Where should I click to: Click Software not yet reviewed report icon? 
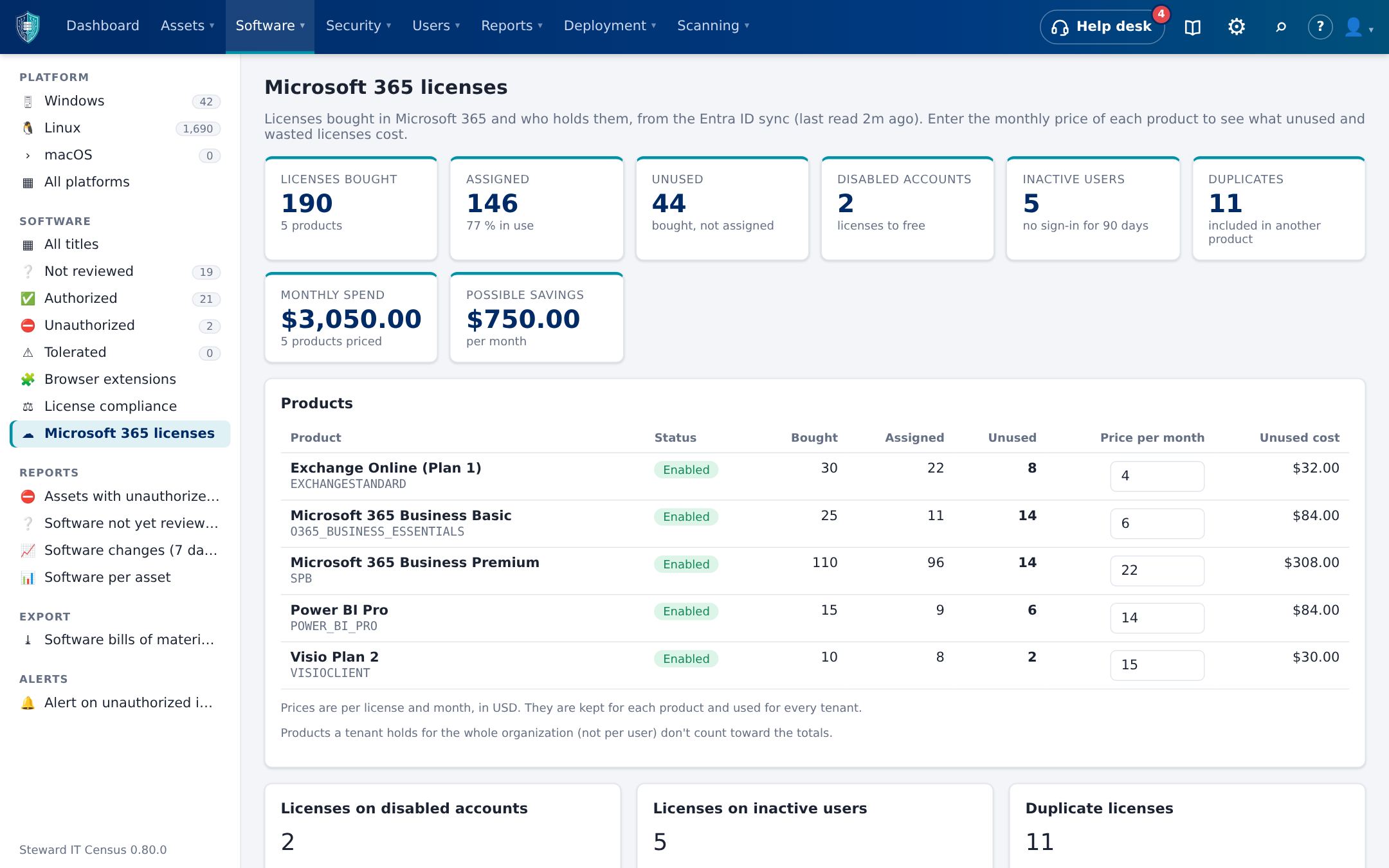28,524
